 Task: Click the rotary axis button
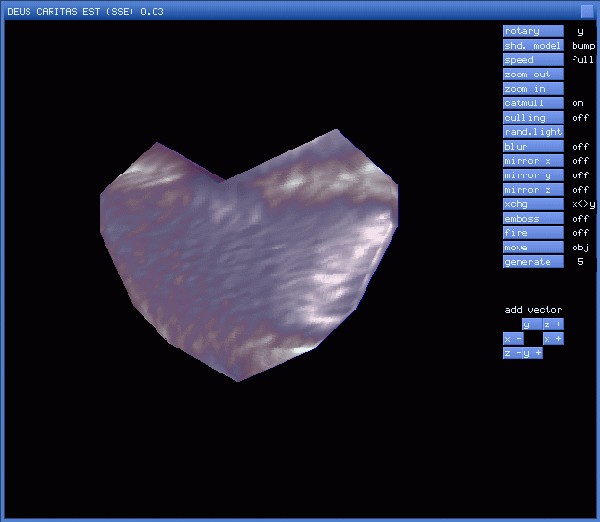[x=533, y=31]
